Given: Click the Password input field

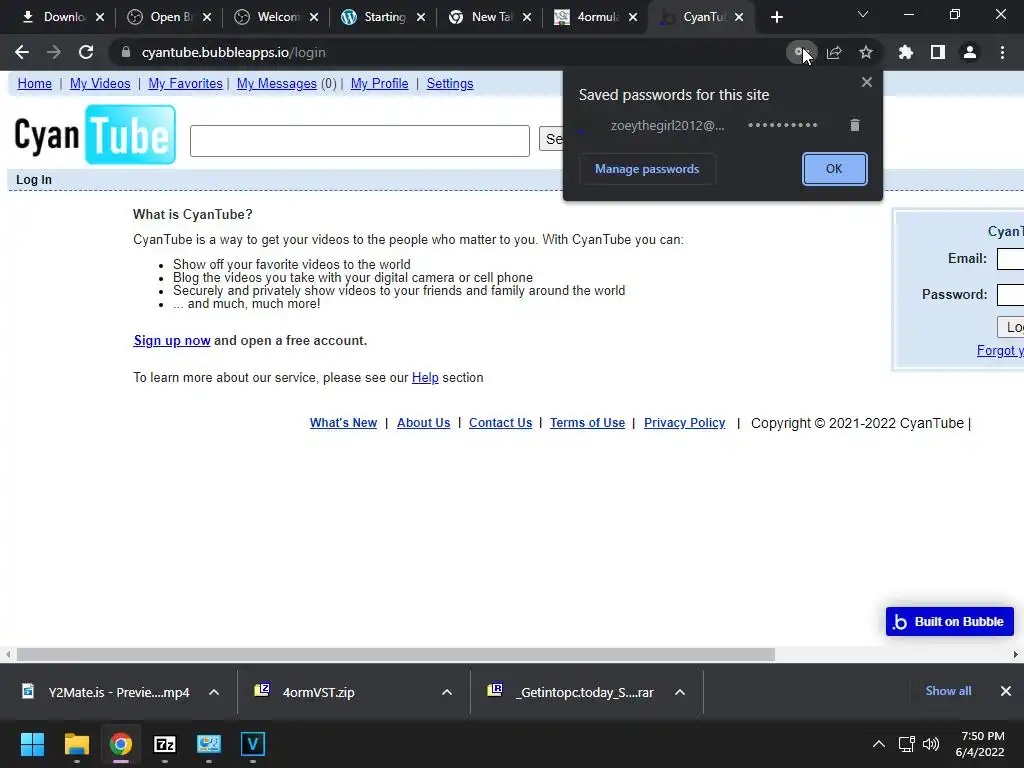Looking at the screenshot, I should pyautogui.click(x=1010, y=295).
